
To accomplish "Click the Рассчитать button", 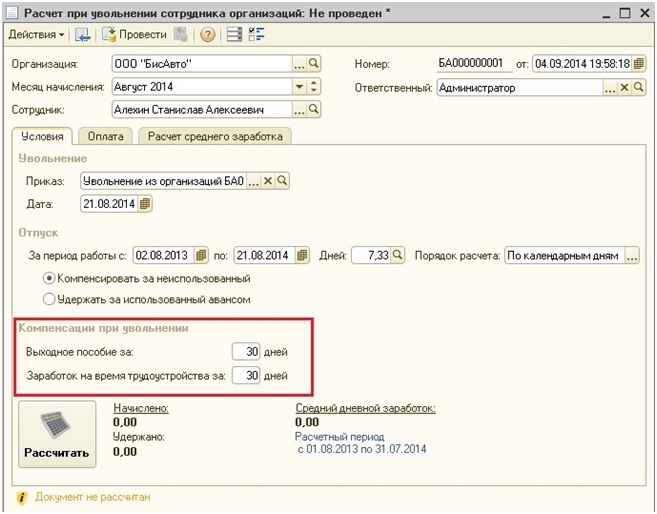I will point(57,434).
